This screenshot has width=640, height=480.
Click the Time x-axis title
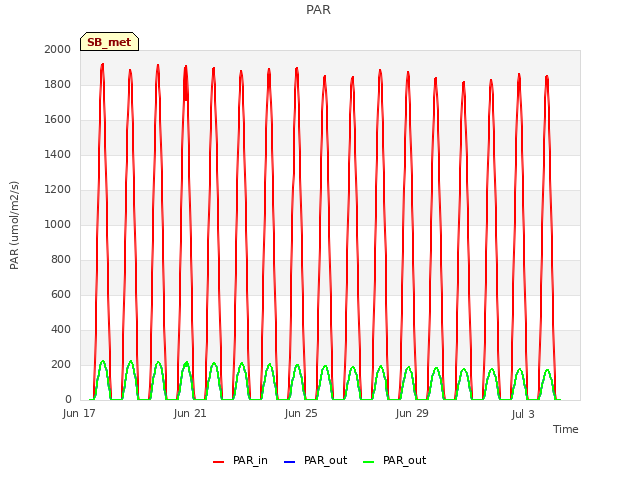[x=566, y=429]
